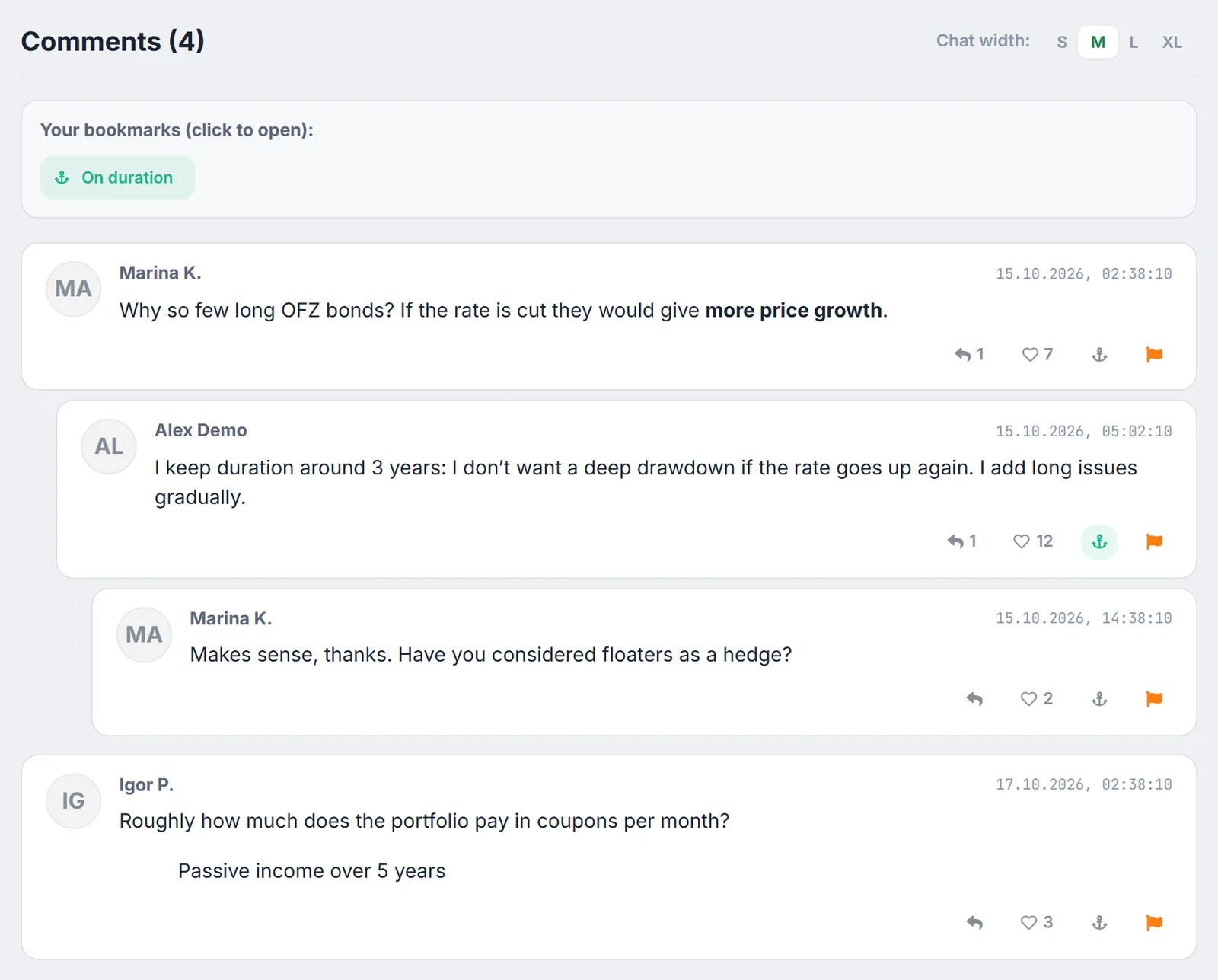Screen dimensions: 1218x980
Task: Bookmark Marina's floaters hedge comment
Action: click(x=1099, y=699)
